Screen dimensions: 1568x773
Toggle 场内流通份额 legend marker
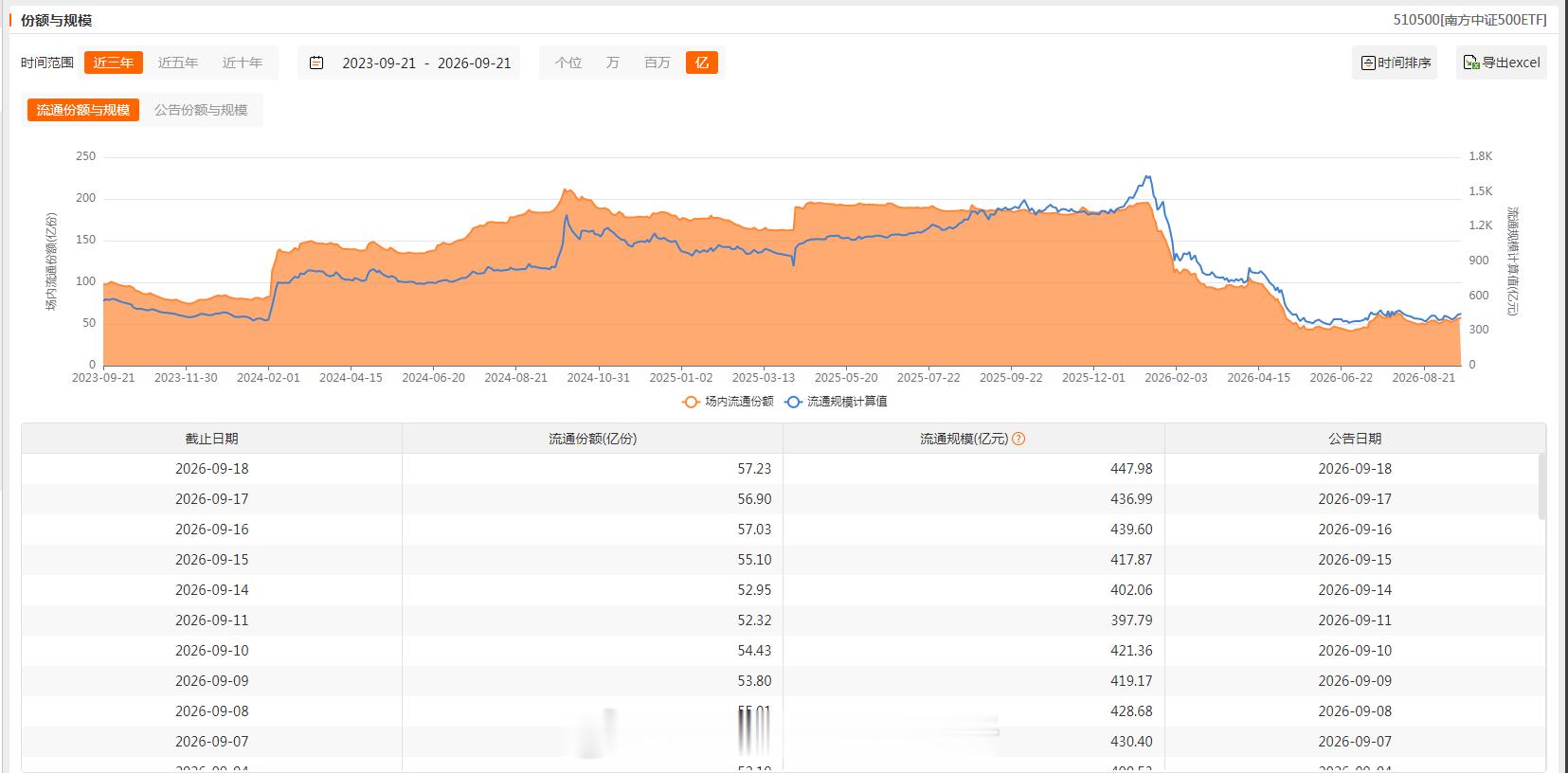point(691,402)
